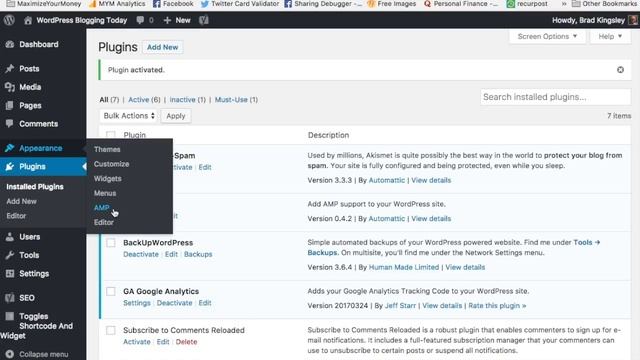Deactivate the BackUpWordPress plugin
Screen dimensions: 640x360
141,254
